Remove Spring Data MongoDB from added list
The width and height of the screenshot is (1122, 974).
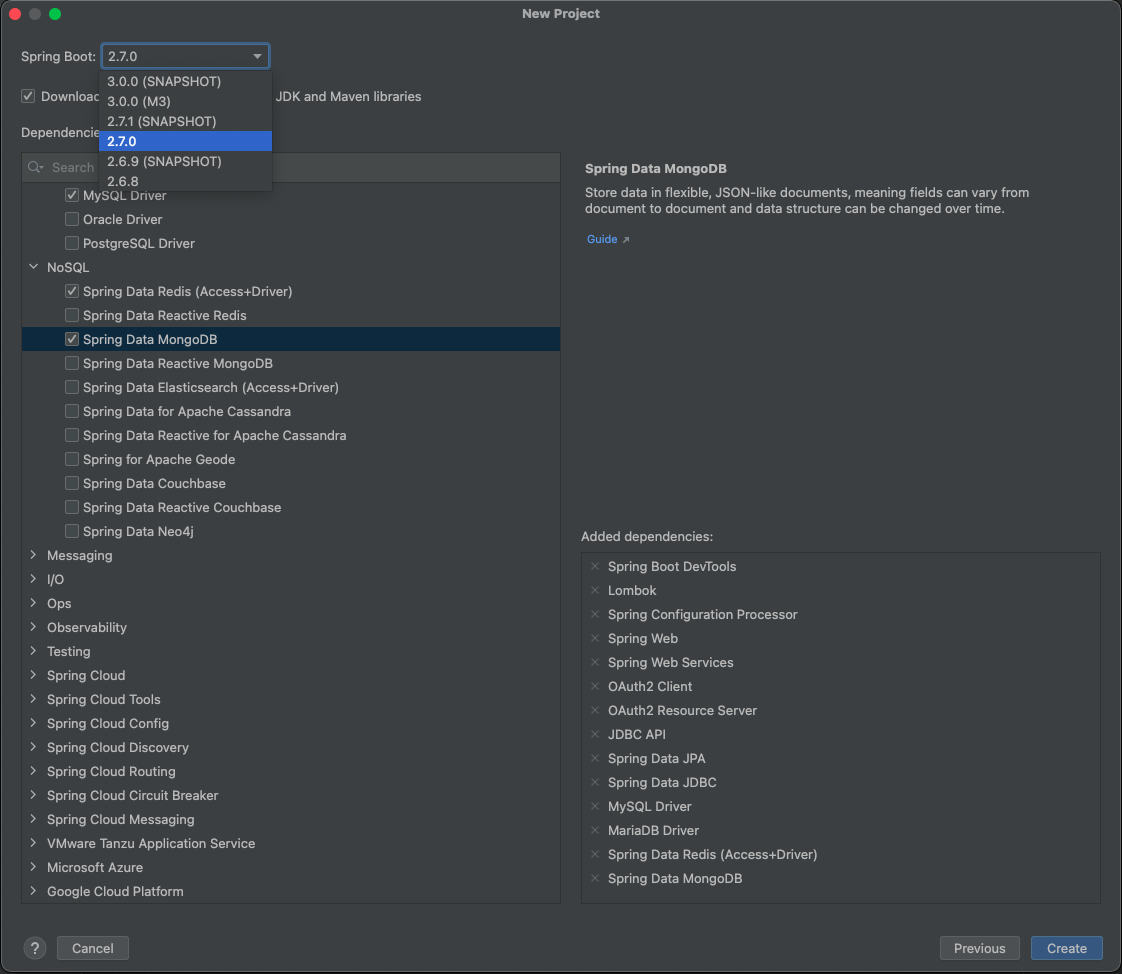(595, 878)
